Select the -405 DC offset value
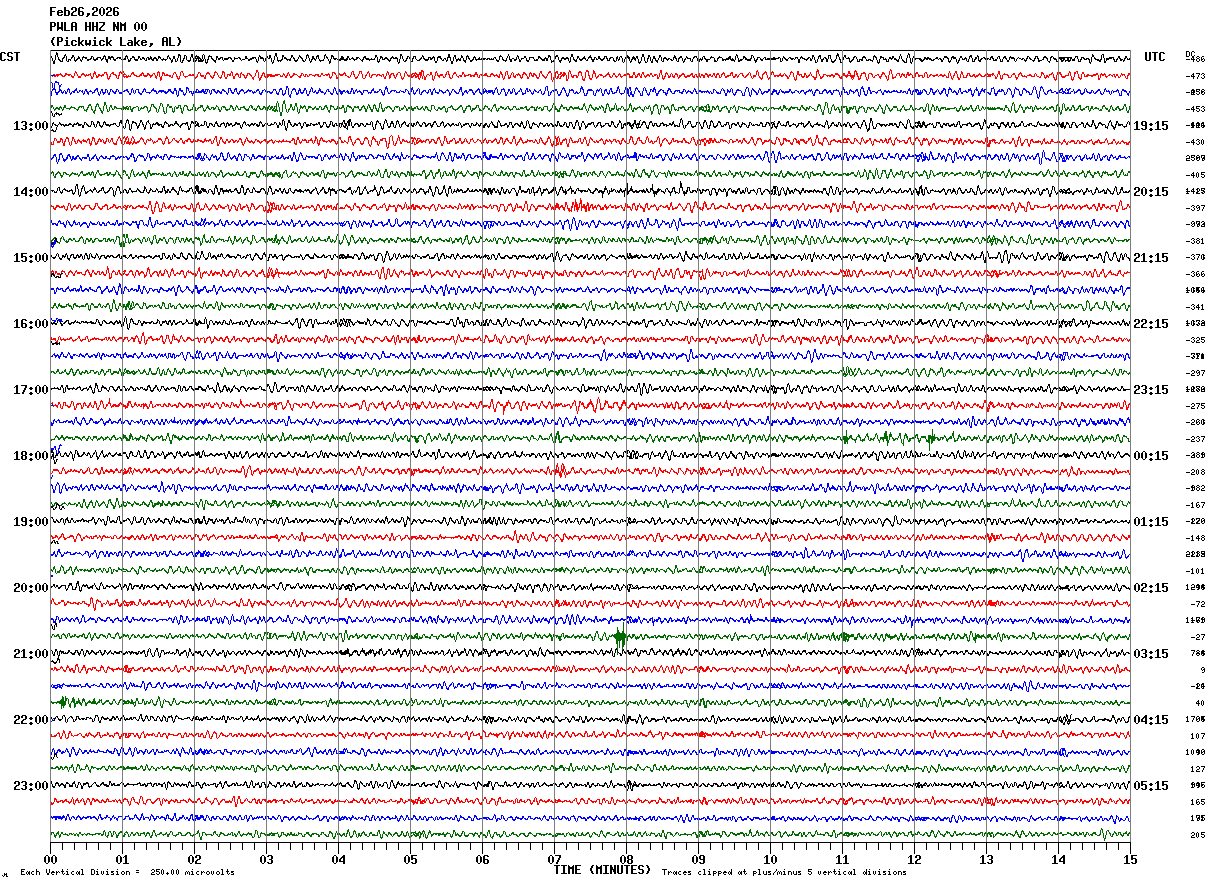 [x=1195, y=175]
